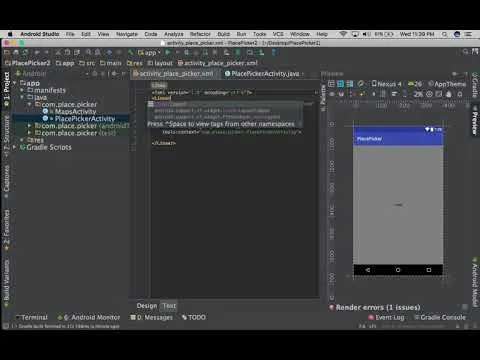The height and width of the screenshot is (360, 480).
Task: Switch to the Design tab
Action: tap(146, 306)
